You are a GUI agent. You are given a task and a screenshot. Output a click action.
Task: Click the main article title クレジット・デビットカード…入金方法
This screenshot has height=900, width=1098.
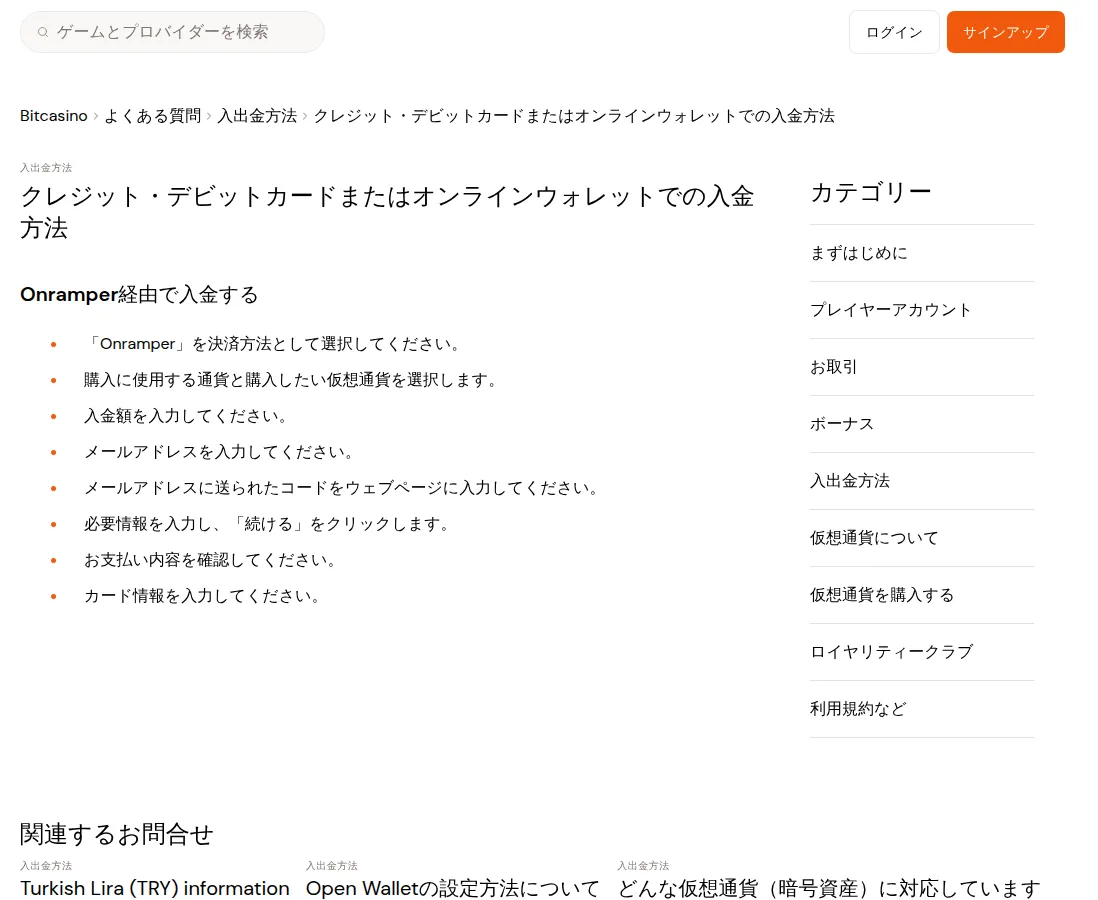click(387, 212)
